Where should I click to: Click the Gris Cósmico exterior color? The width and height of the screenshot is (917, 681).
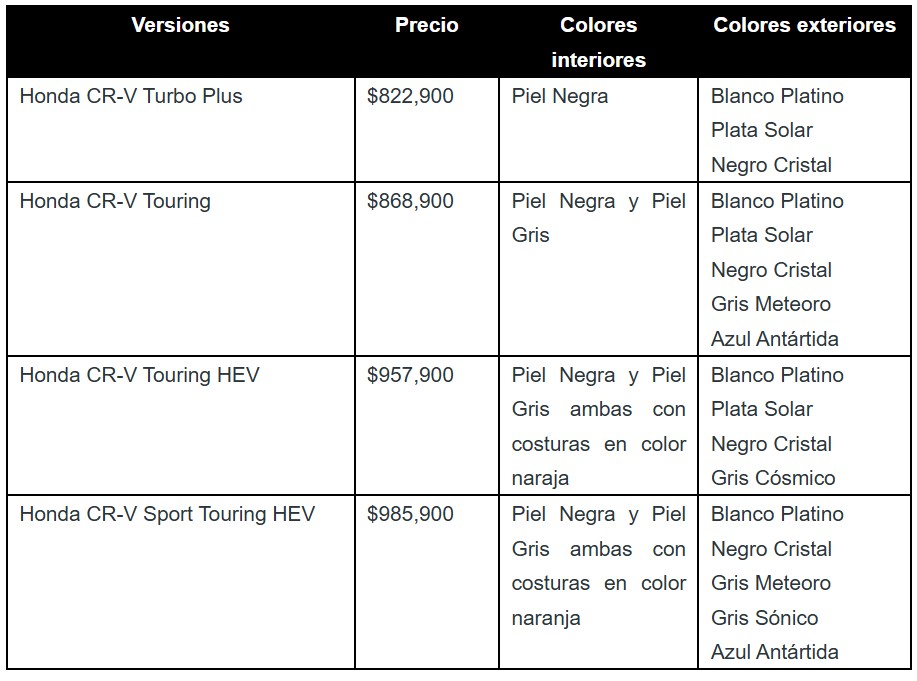click(773, 478)
